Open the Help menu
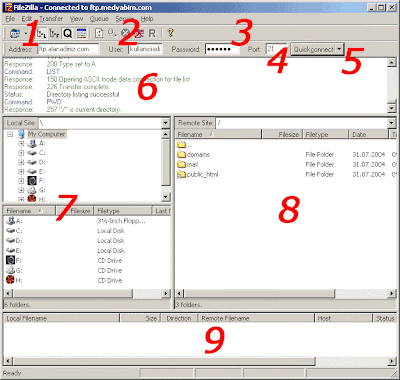This screenshot has width=400, height=380. [147, 19]
